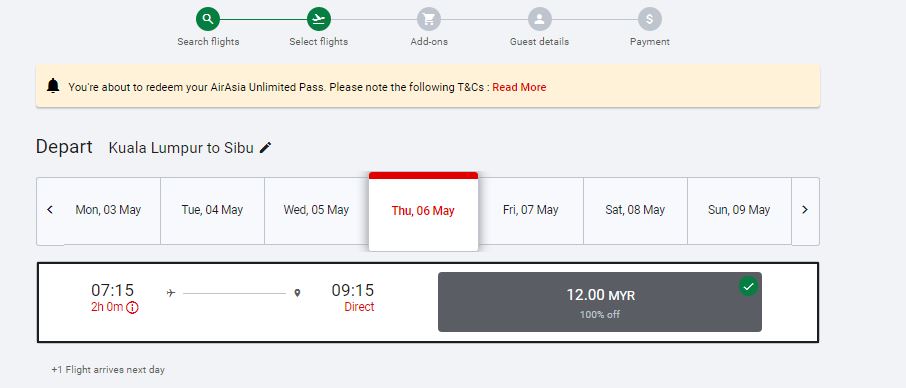
Task: Show later dates with right chevron
Action: (x=805, y=210)
